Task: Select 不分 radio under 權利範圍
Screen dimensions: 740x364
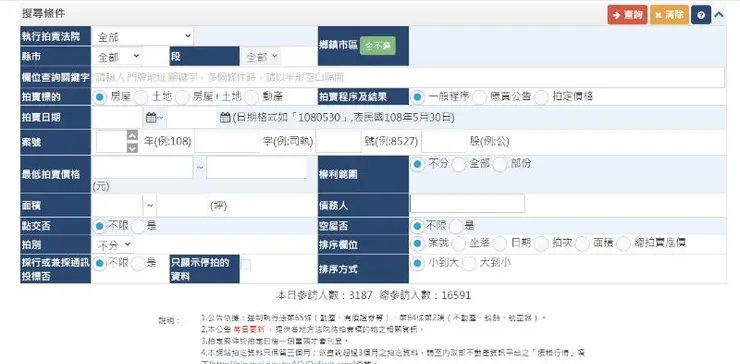Action: tap(417, 165)
